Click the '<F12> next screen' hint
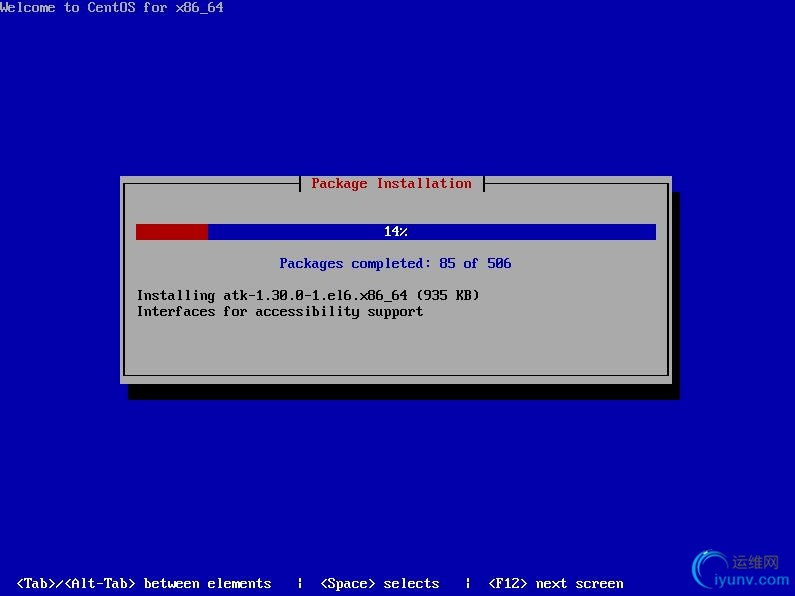This screenshot has width=795, height=596. [x=556, y=583]
